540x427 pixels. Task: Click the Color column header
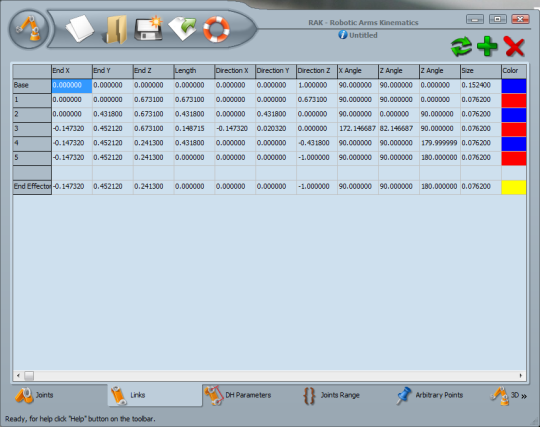pyautogui.click(x=514, y=71)
